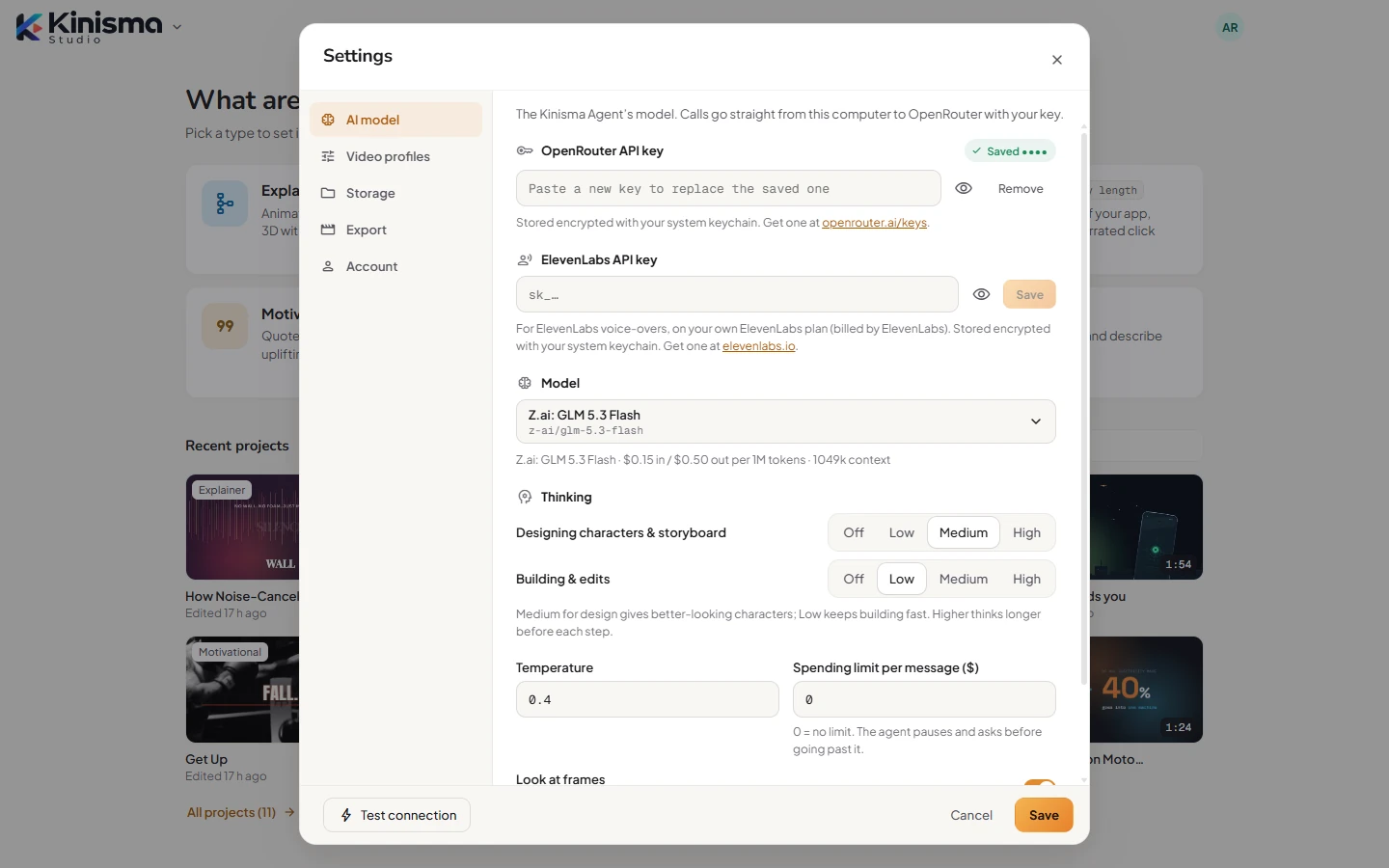Click the Storage folder icon

tap(328, 193)
